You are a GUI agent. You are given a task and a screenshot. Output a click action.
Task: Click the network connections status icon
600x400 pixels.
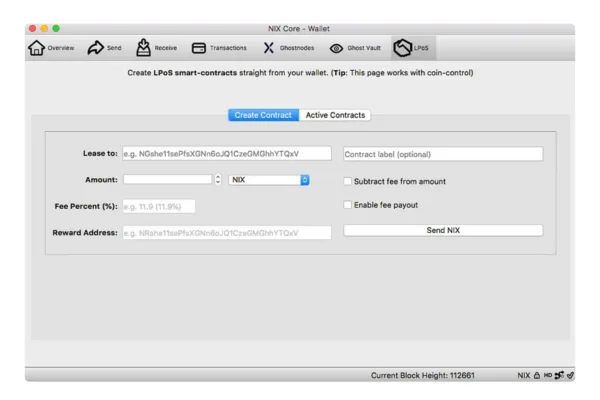point(559,375)
